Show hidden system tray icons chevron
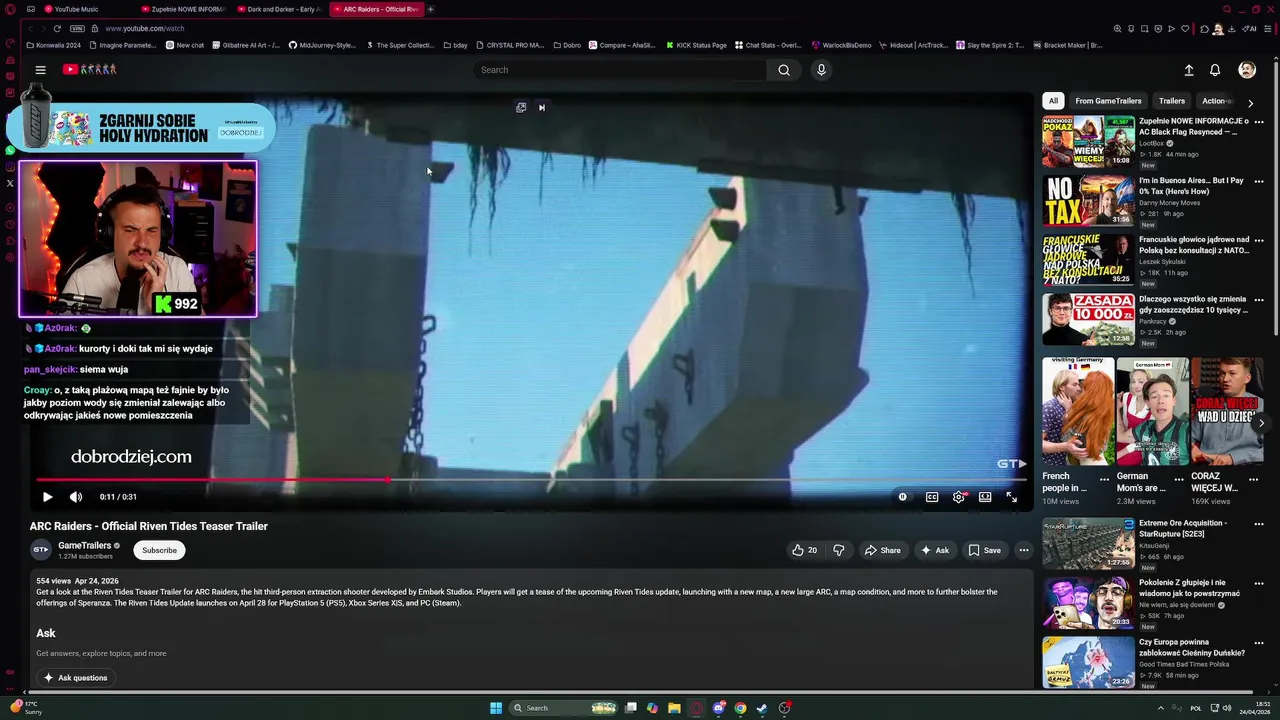 tap(1160, 708)
